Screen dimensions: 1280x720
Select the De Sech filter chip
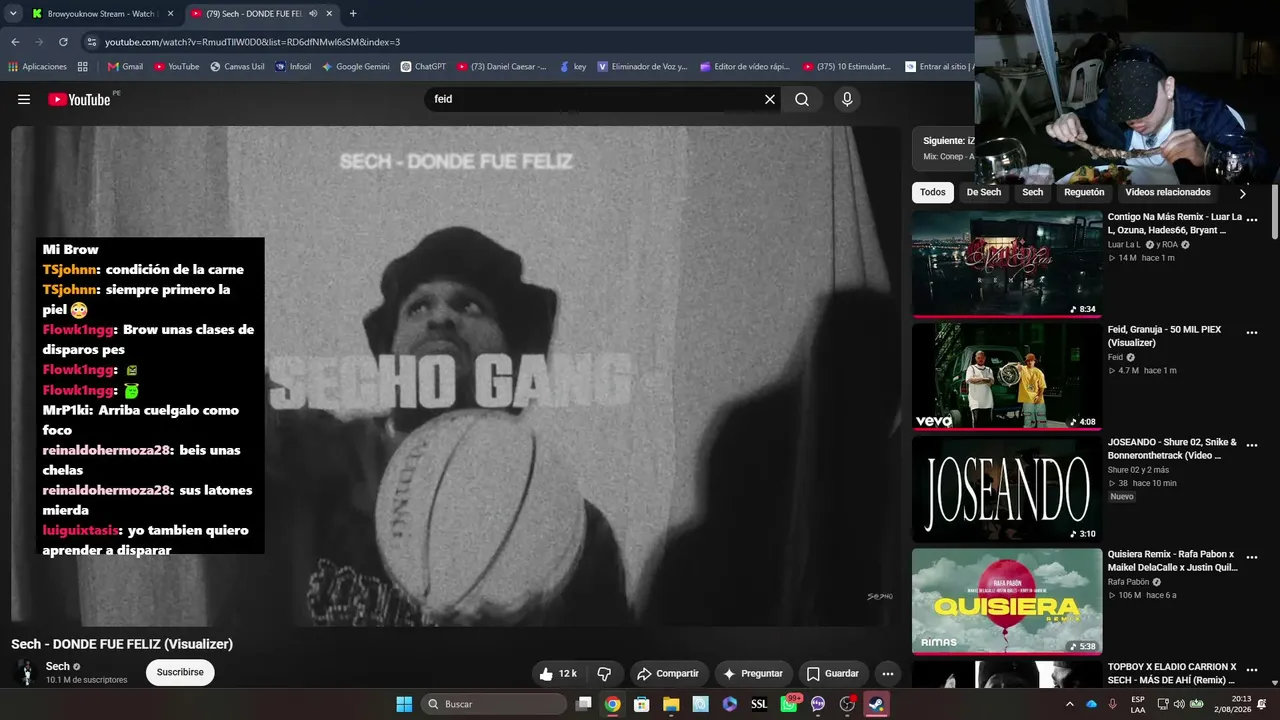pos(984,192)
